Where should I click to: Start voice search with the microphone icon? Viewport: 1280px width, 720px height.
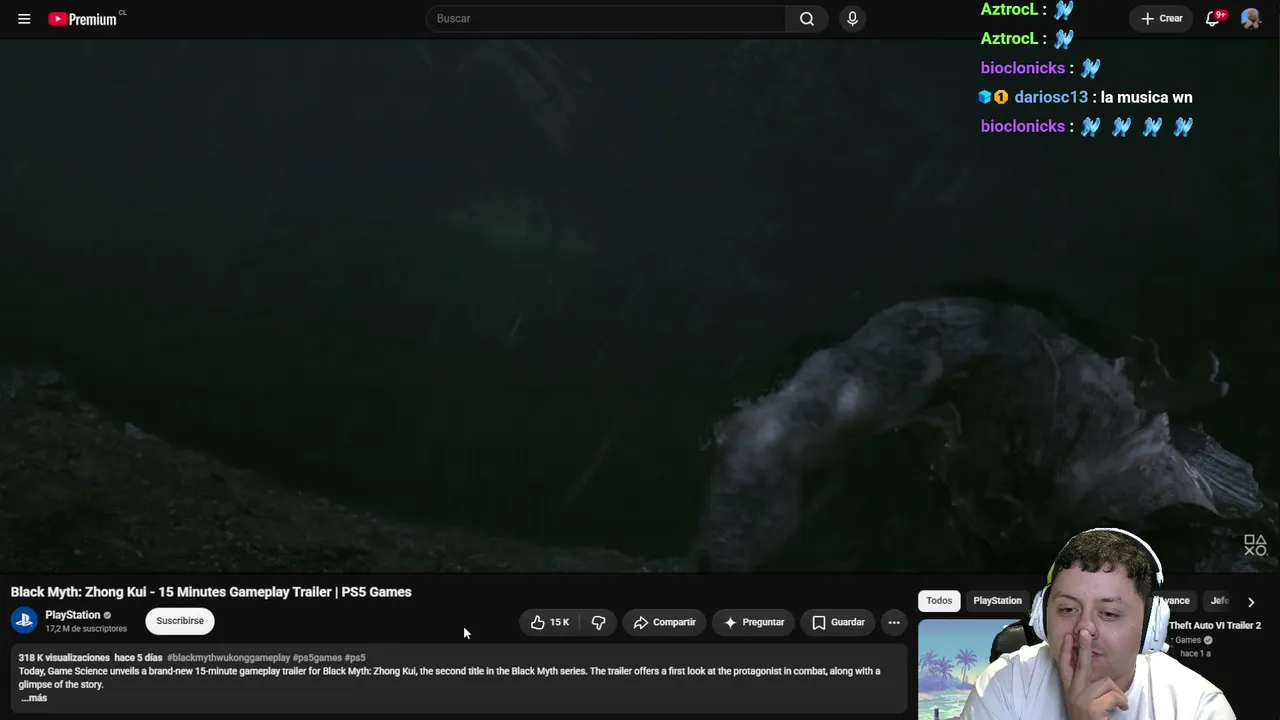pyautogui.click(x=852, y=19)
